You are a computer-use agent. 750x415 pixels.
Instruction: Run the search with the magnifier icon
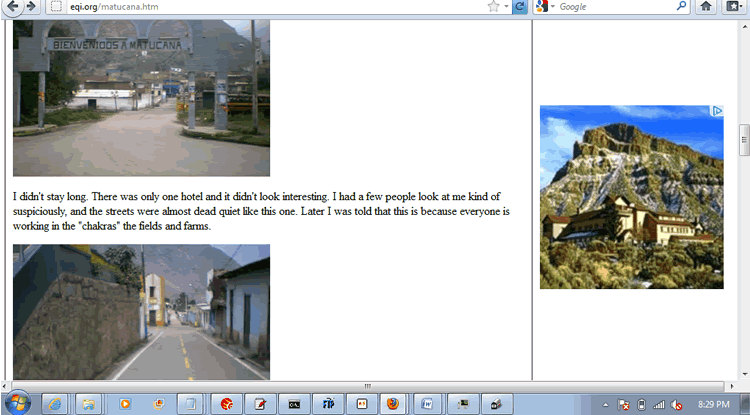pyautogui.click(x=681, y=6)
